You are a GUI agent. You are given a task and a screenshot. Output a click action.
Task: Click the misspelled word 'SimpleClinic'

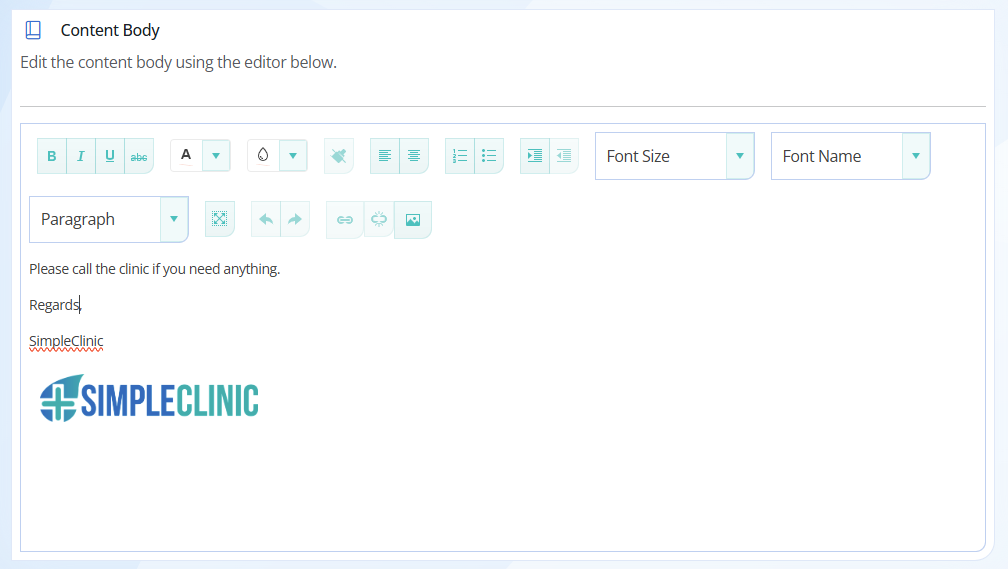pos(66,341)
